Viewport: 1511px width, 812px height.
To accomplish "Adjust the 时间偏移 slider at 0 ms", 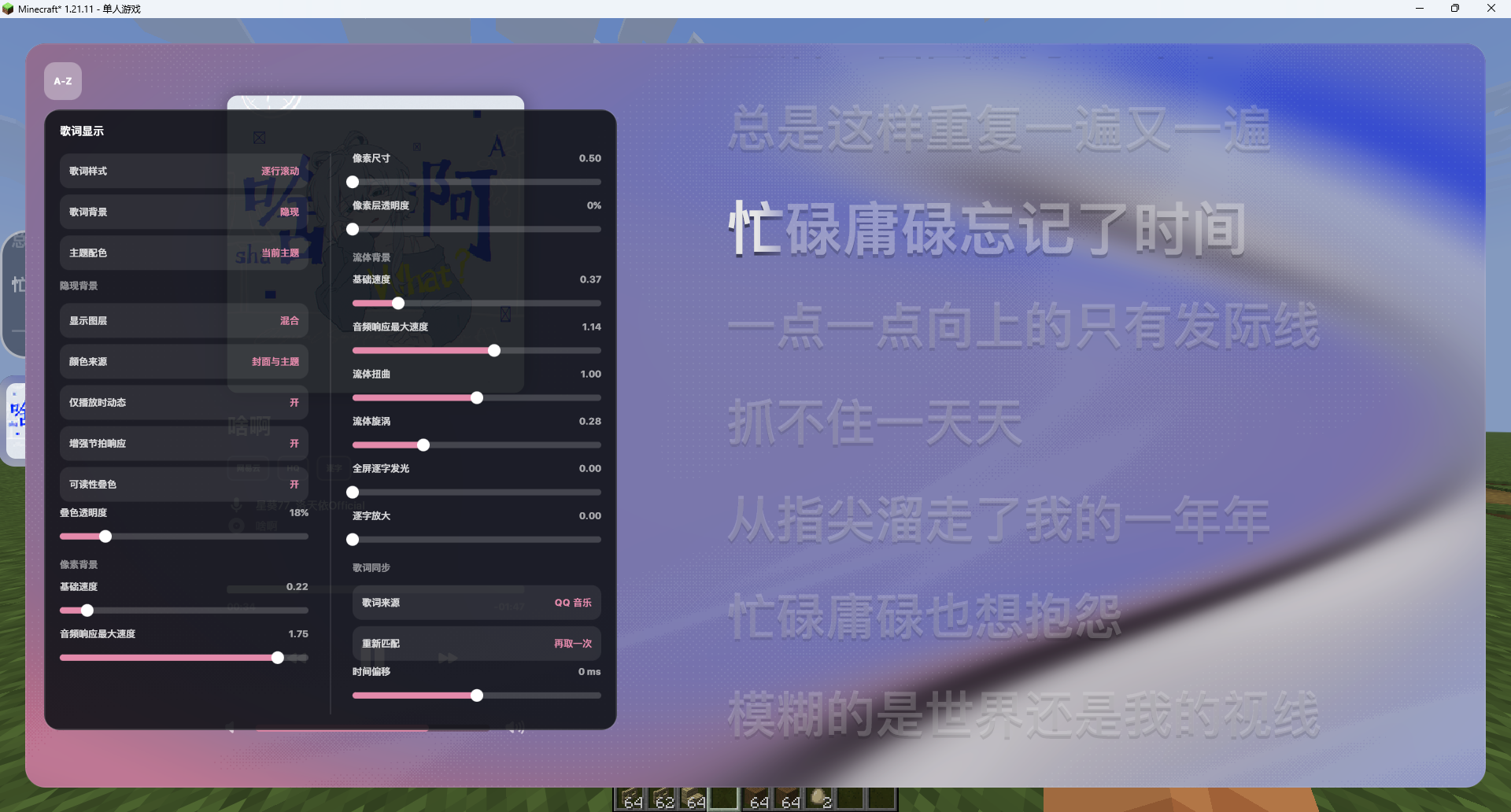I will tap(477, 696).
